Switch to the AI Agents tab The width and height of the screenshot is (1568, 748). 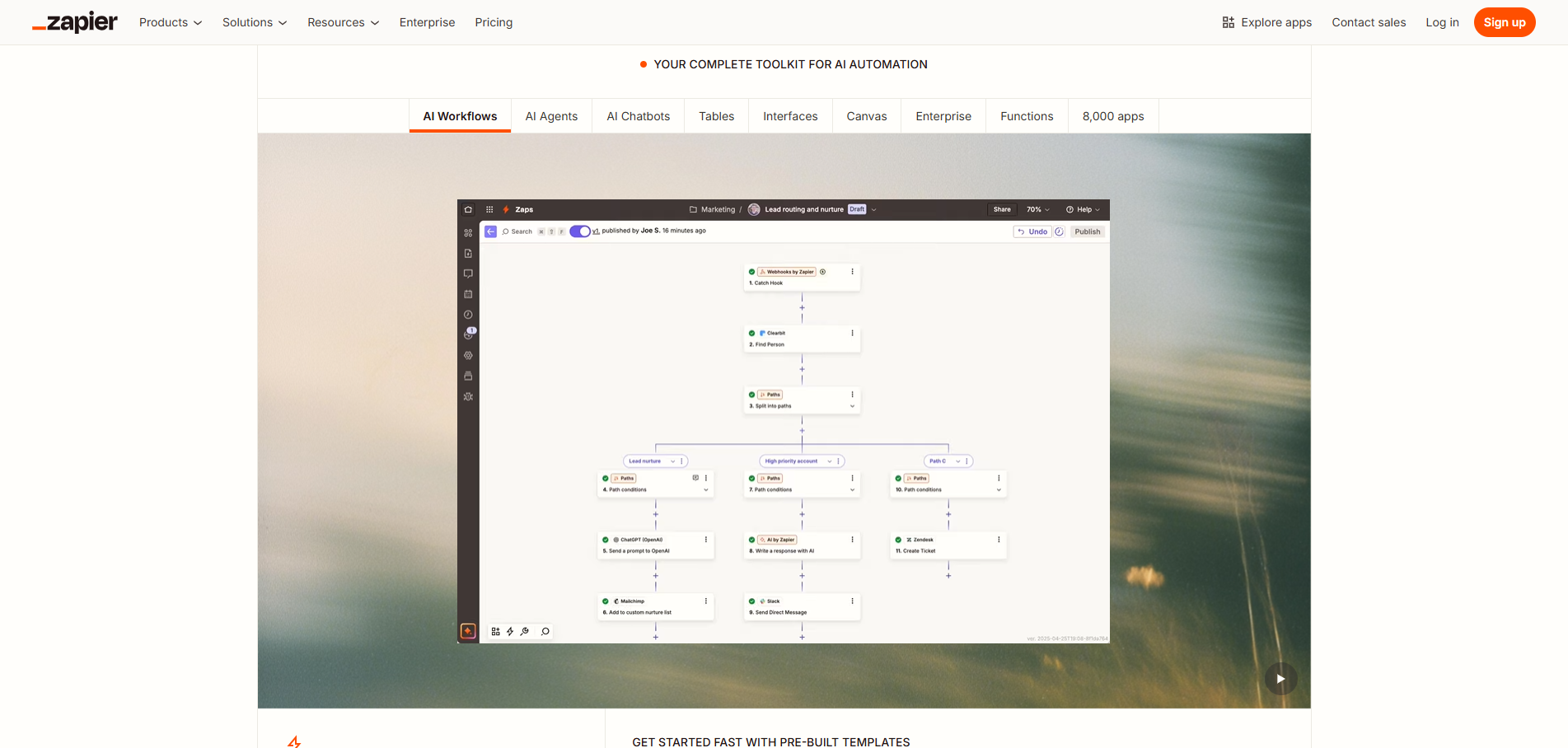(551, 116)
